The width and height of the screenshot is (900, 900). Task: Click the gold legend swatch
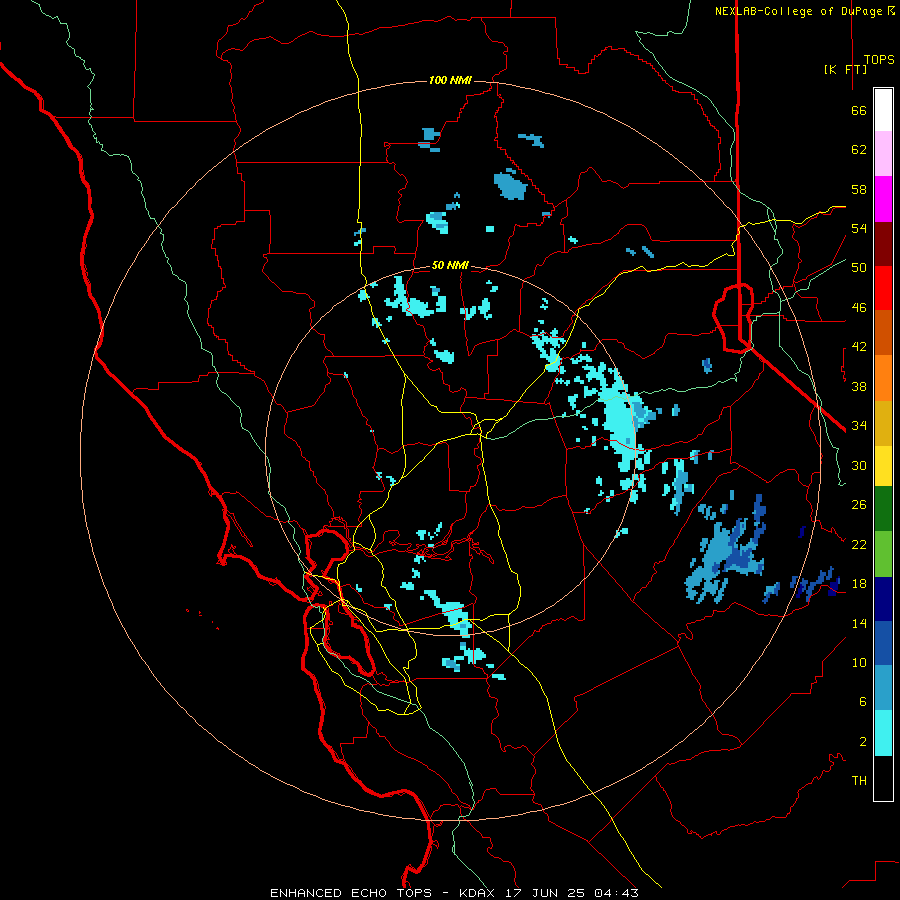click(x=883, y=423)
